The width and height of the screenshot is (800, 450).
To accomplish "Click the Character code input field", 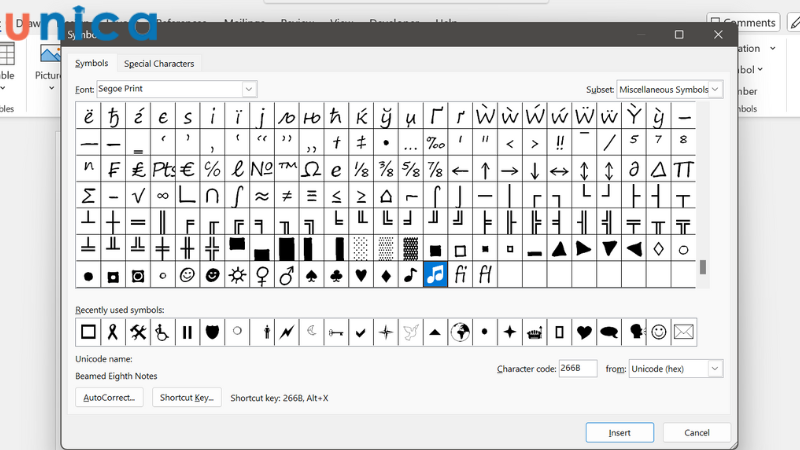I will tap(577, 369).
